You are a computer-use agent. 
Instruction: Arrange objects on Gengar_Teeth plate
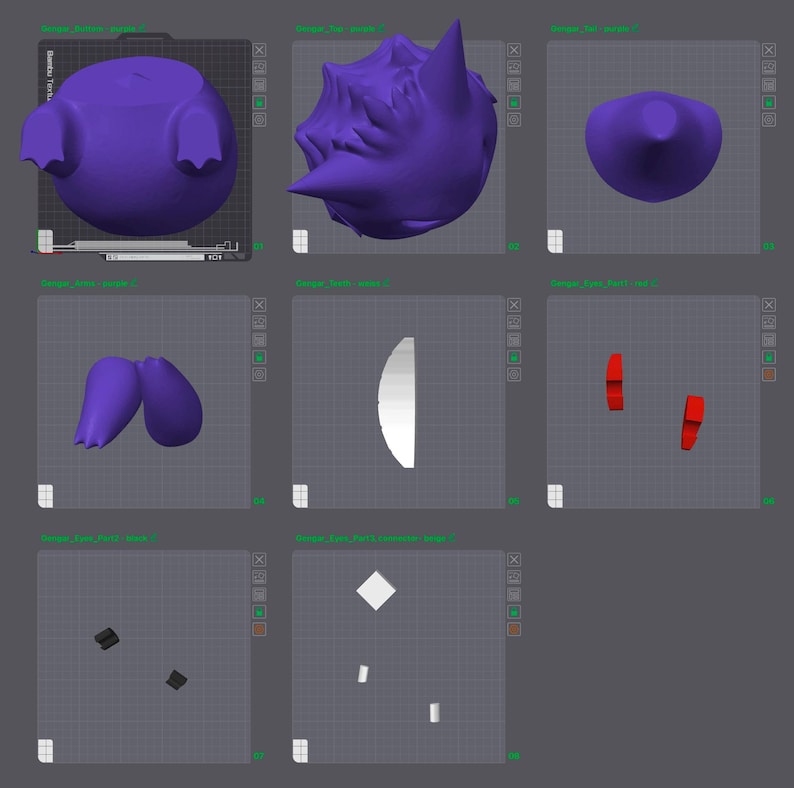(x=514, y=339)
